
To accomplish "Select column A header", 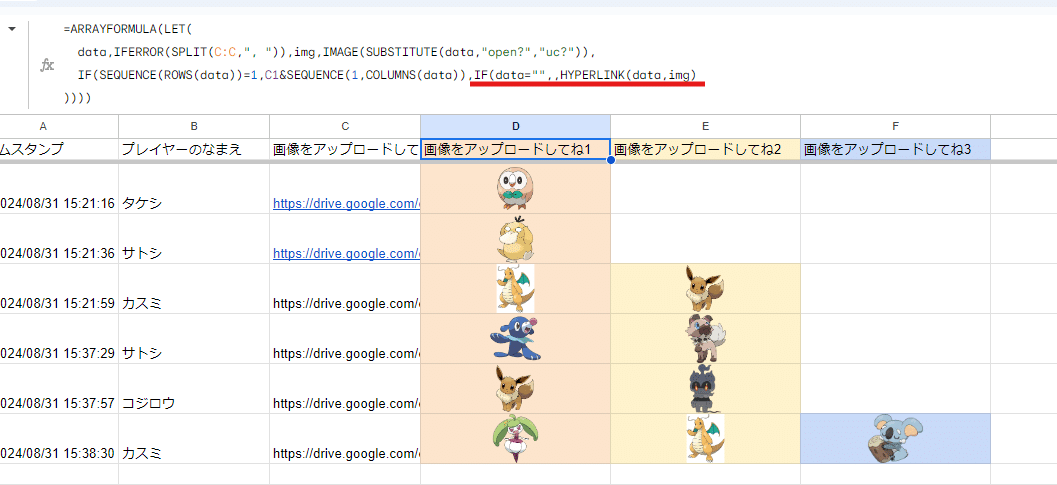I will click(43, 126).
